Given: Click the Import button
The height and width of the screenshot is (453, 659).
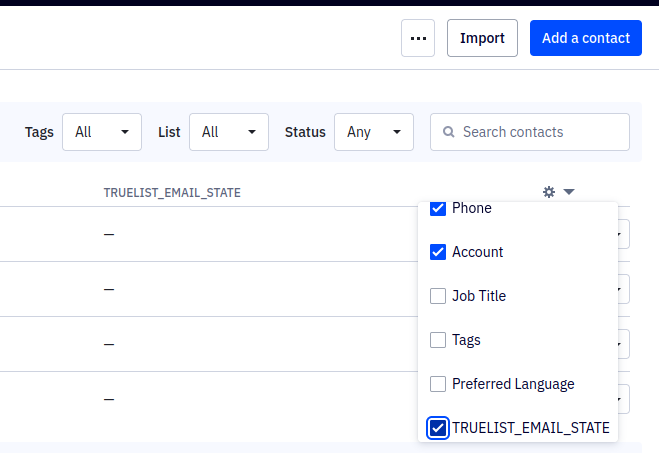Looking at the screenshot, I should (482, 38).
